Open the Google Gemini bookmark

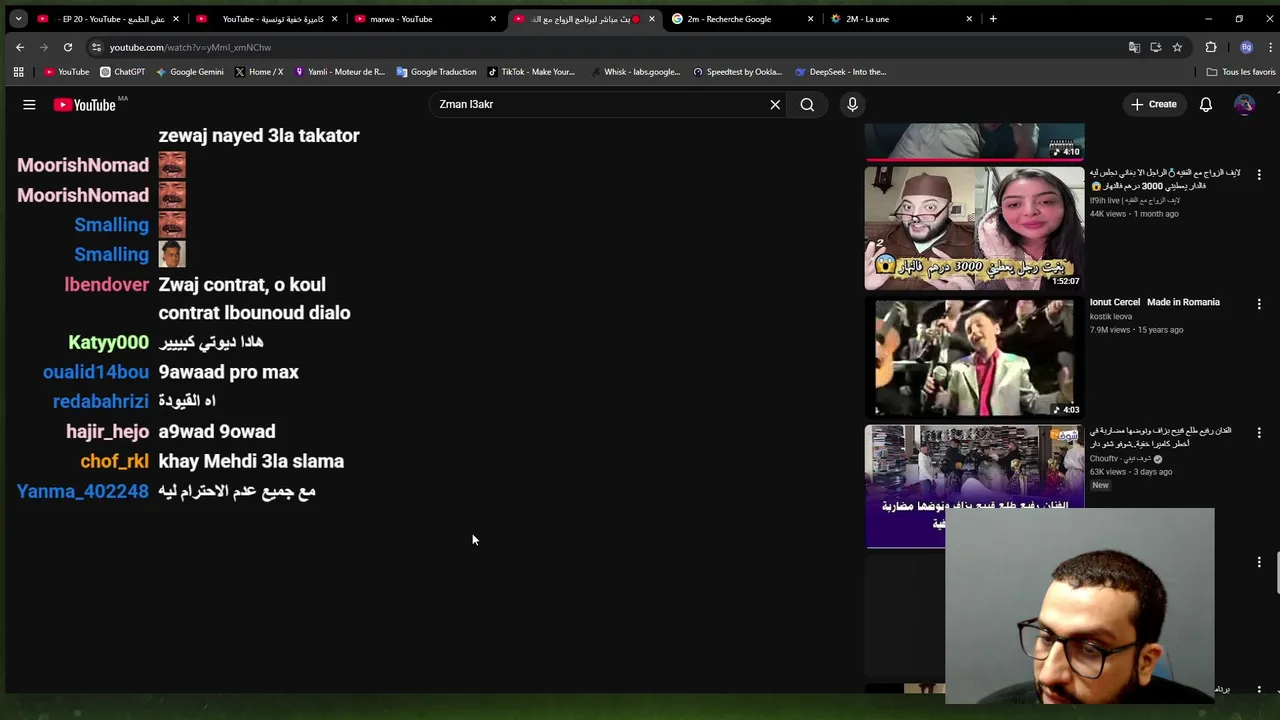click(x=189, y=72)
